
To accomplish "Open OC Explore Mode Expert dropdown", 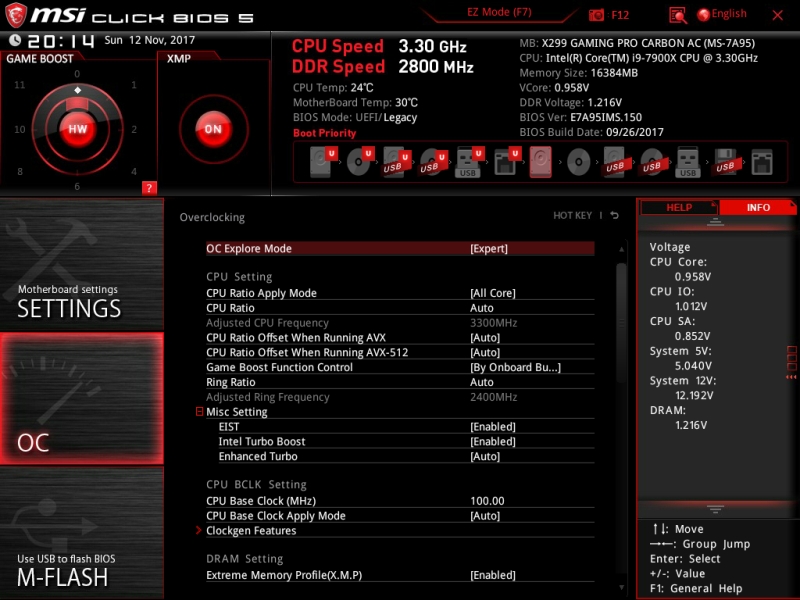I will click(x=489, y=248).
